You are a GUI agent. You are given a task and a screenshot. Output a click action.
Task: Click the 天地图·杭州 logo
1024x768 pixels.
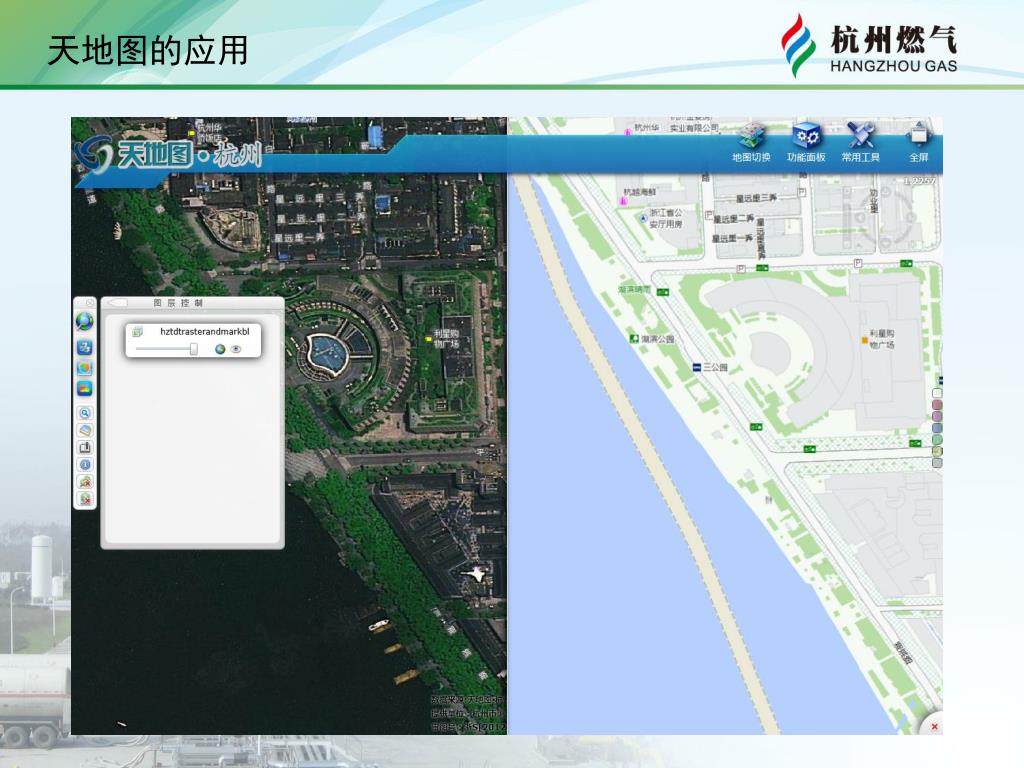(168, 155)
